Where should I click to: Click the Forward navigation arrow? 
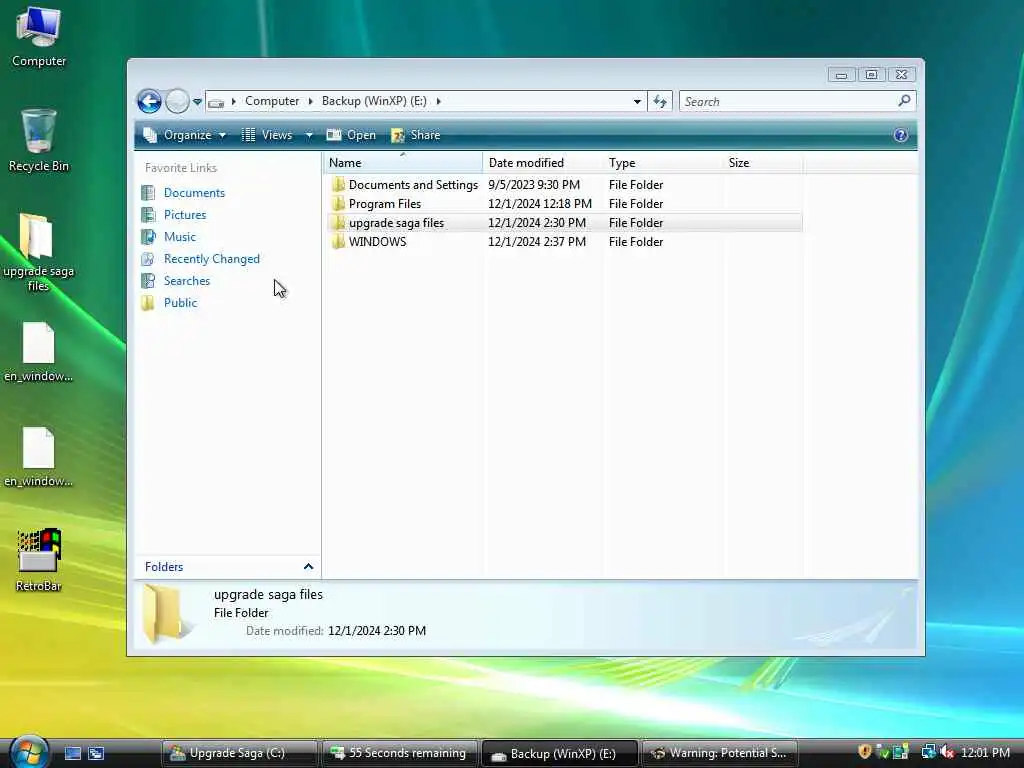coord(177,101)
